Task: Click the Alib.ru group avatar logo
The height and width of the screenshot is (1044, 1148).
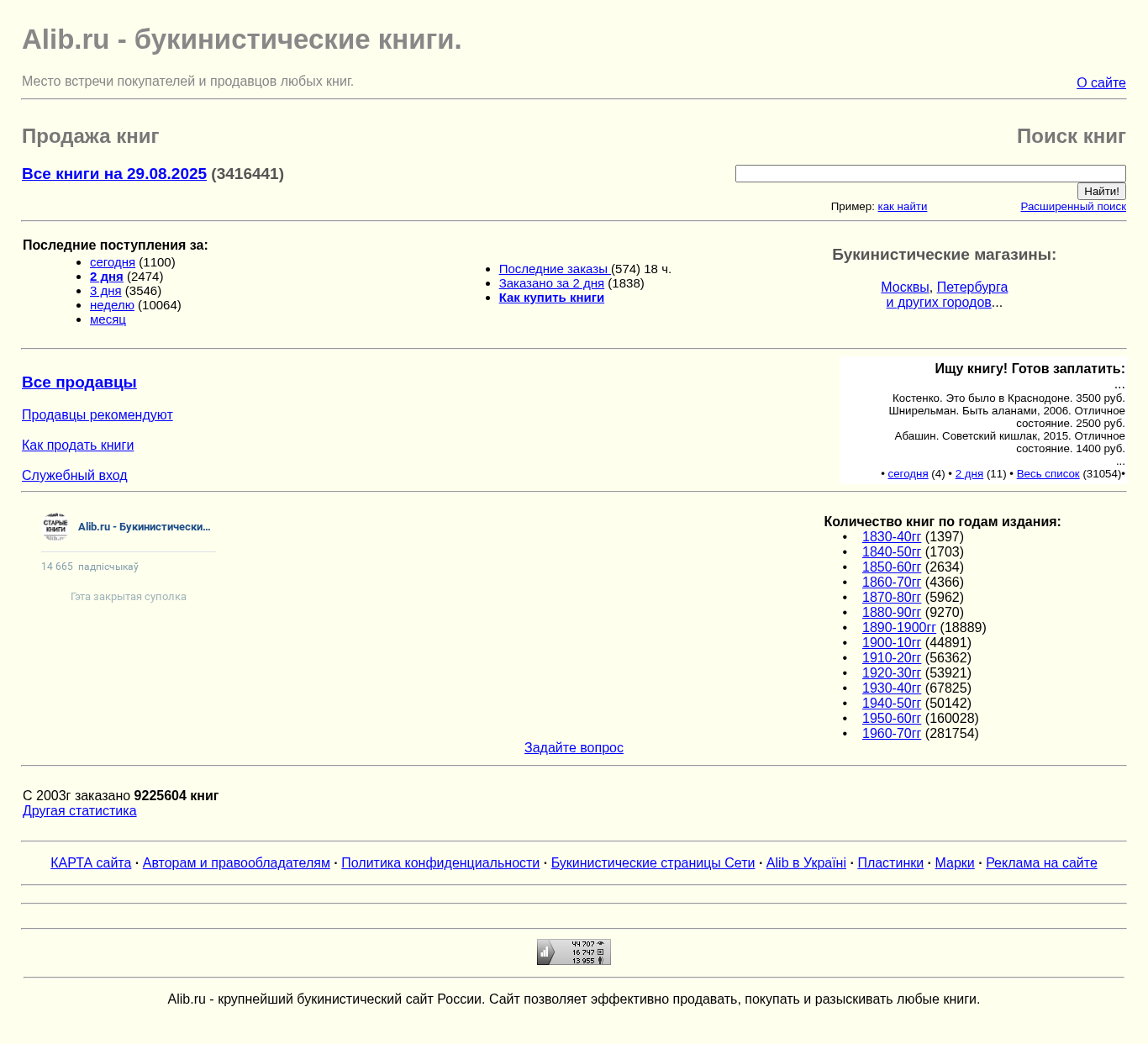Action: 55,526
